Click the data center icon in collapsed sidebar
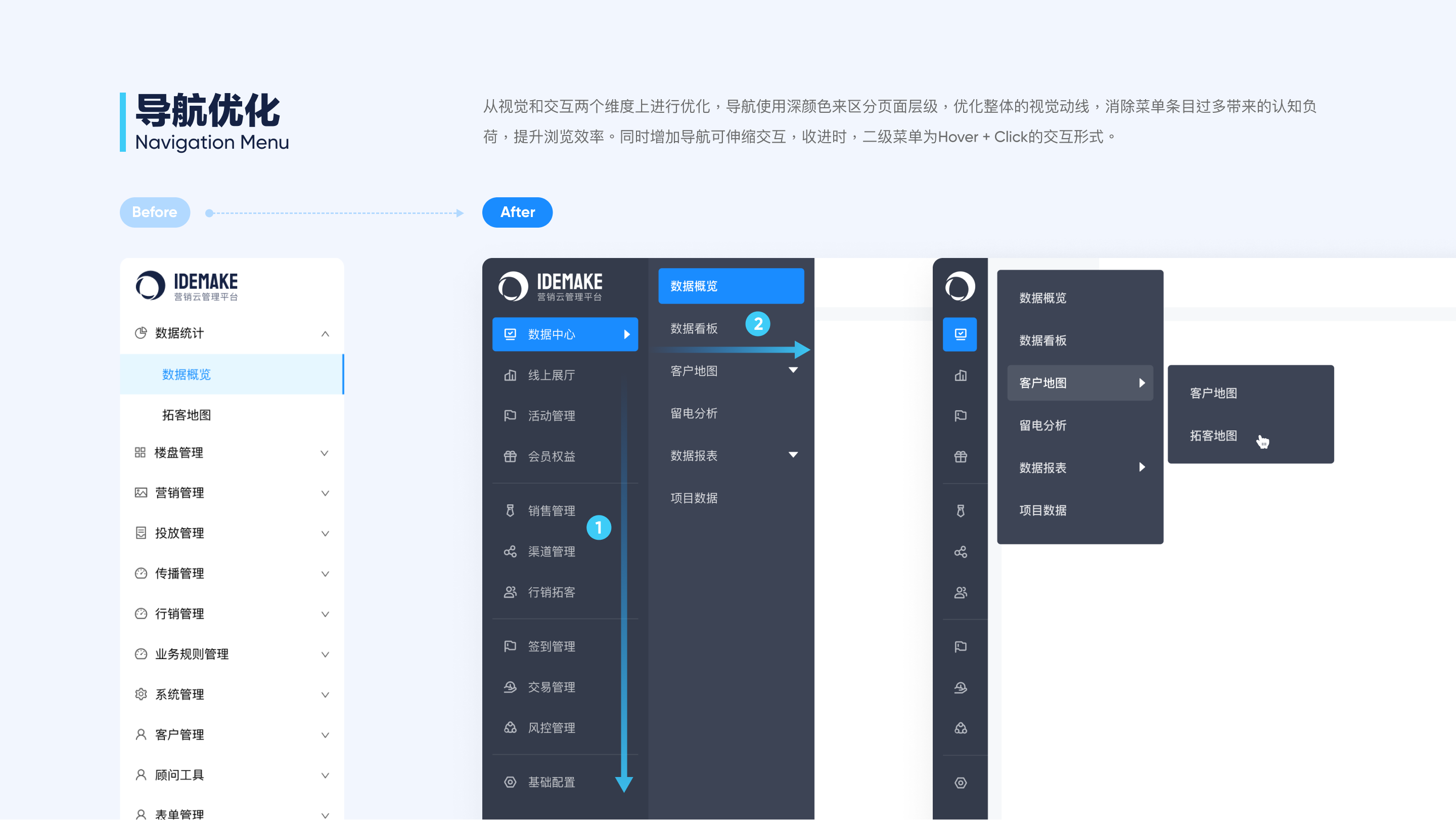 pyautogui.click(x=960, y=334)
